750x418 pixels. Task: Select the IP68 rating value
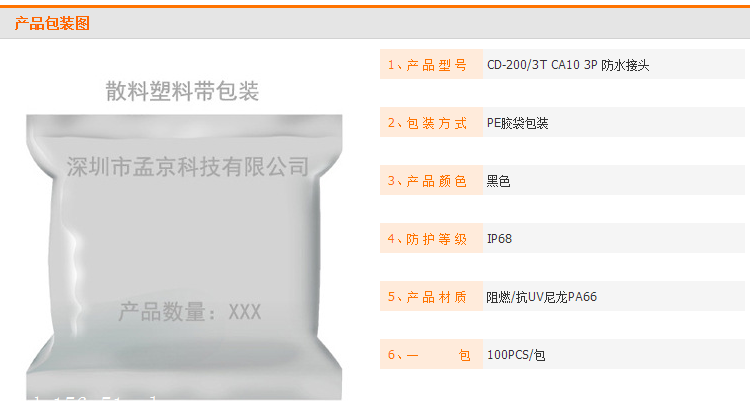pyautogui.click(x=499, y=239)
